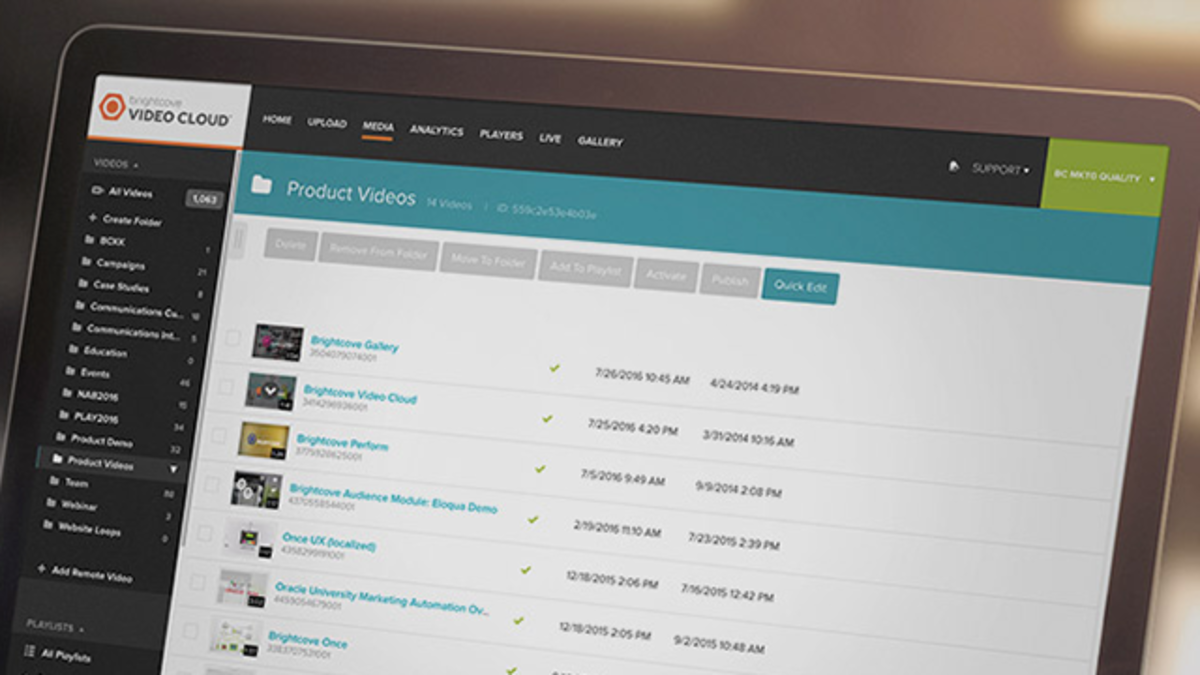The width and height of the screenshot is (1200, 675).
Task: Click the plus icon for Add Remote Video
Action: 41,568
